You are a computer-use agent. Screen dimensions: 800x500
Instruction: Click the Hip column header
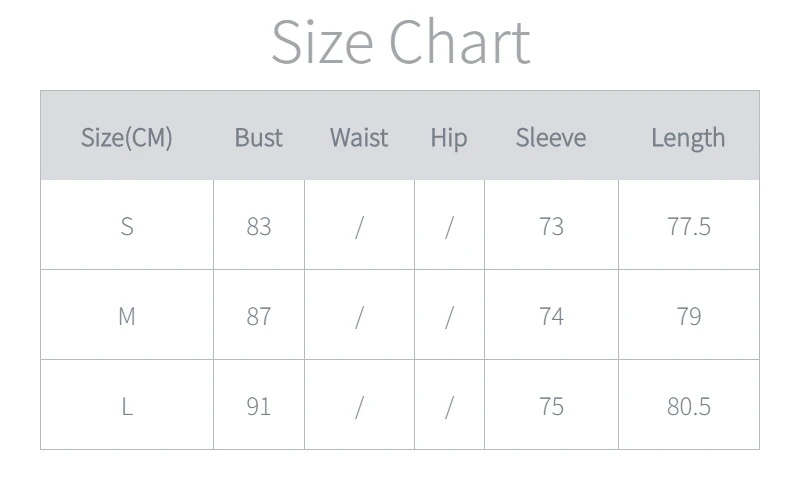(x=449, y=137)
